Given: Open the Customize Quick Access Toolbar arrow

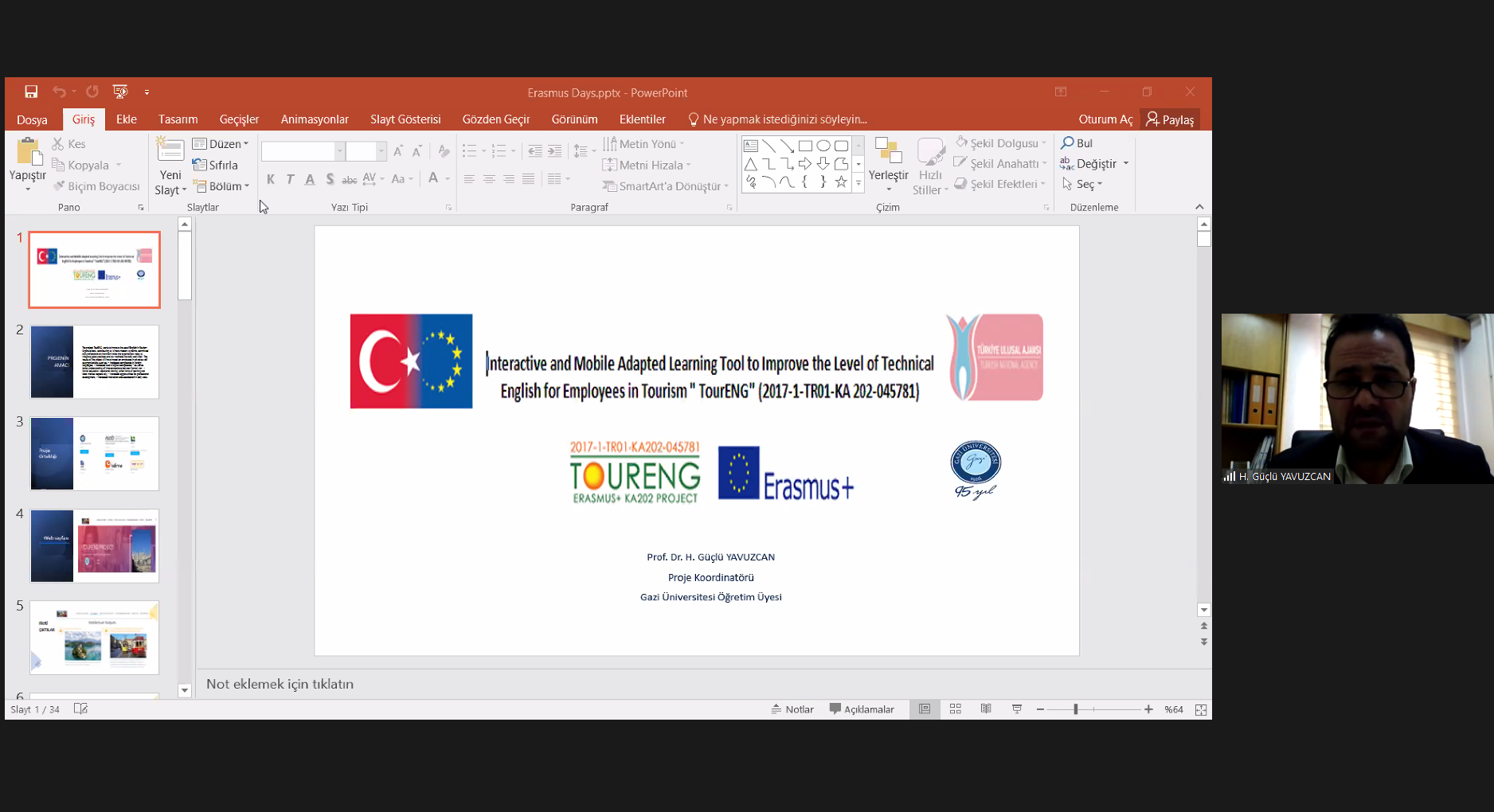Looking at the screenshot, I should pos(147,92).
